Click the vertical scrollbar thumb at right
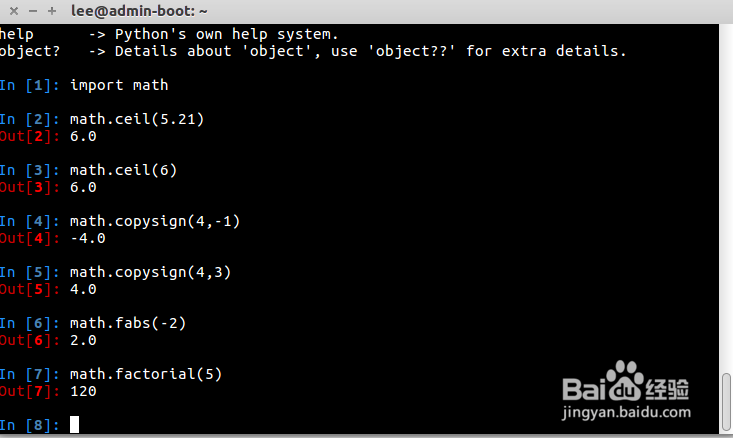The height and width of the screenshot is (438, 733). click(726, 401)
